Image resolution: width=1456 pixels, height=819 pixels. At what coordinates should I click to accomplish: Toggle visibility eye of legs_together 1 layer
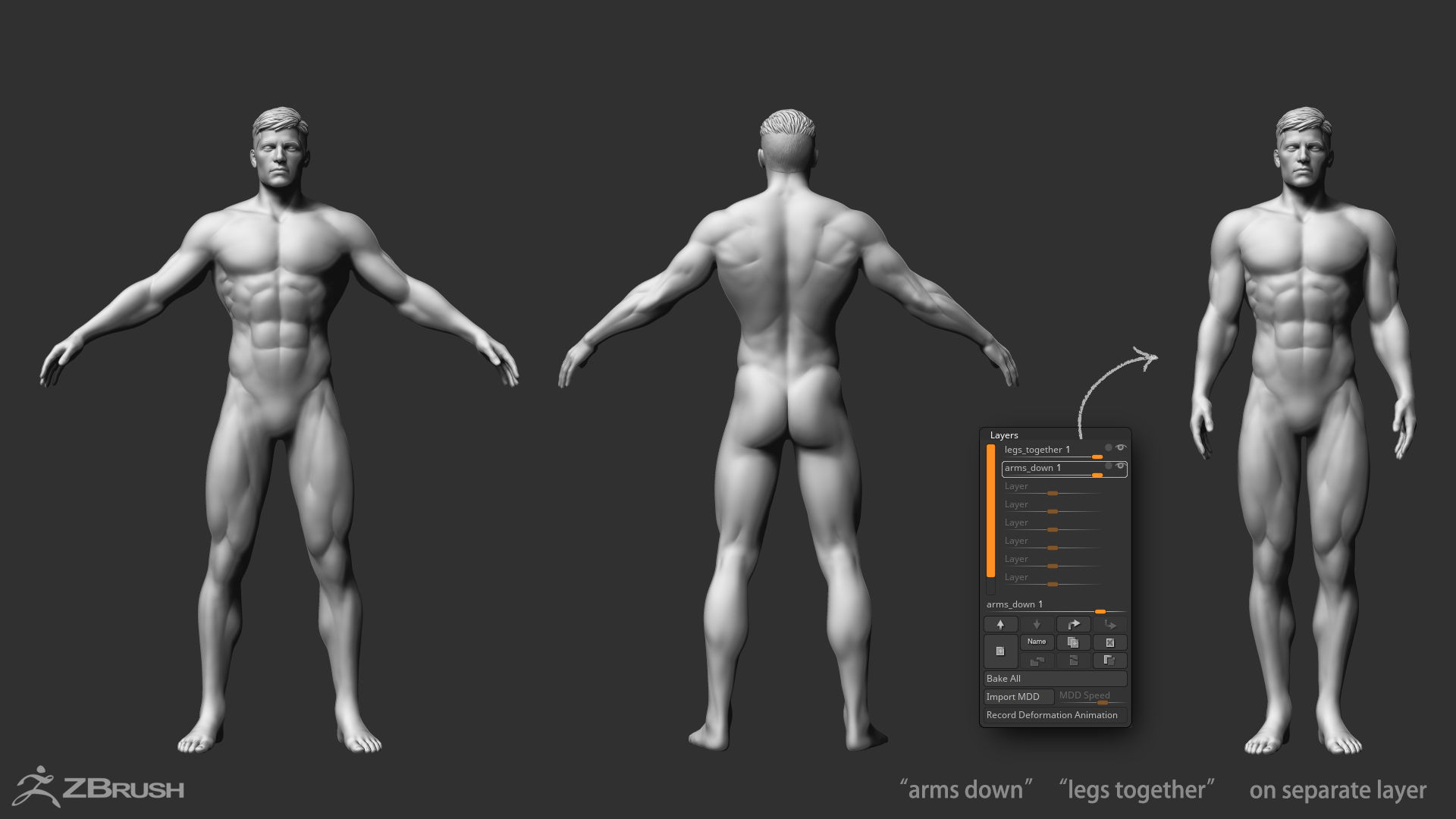click(x=1120, y=447)
